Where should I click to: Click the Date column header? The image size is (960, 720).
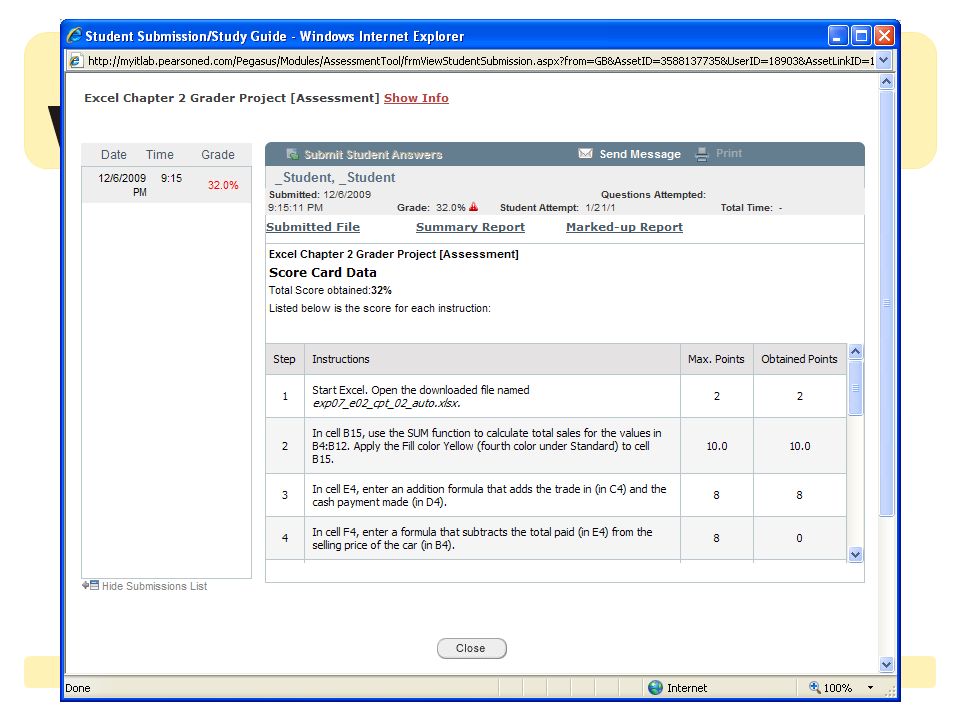click(114, 155)
